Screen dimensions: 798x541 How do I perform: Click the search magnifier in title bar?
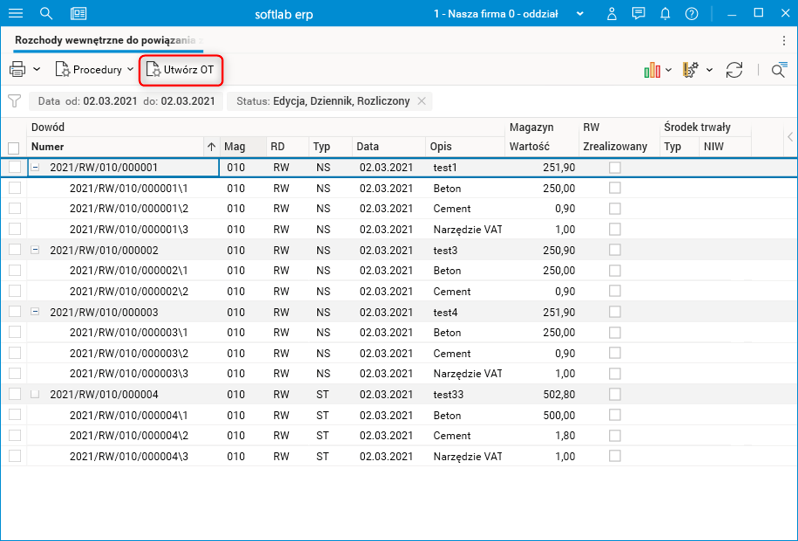point(46,14)
